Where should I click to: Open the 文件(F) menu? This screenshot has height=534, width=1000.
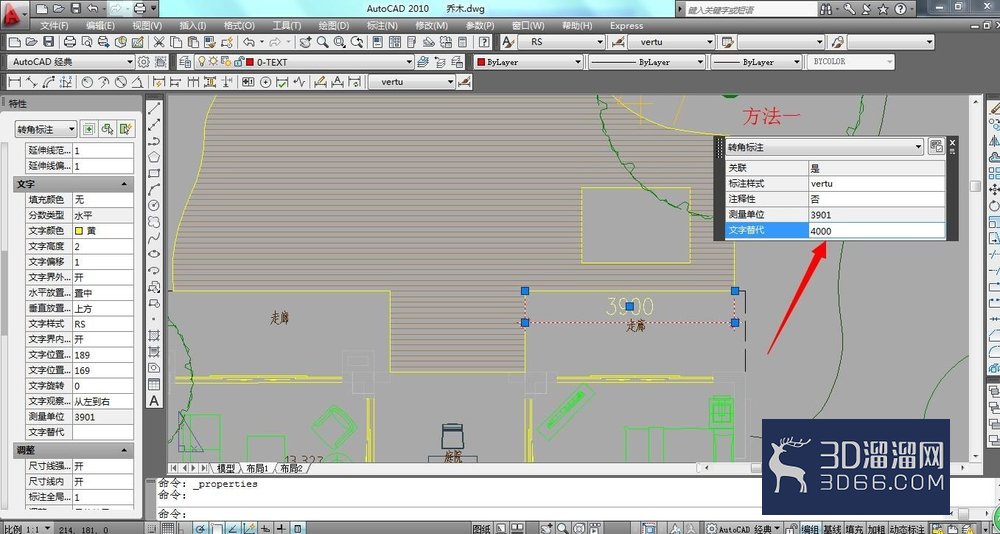point(54,26)
